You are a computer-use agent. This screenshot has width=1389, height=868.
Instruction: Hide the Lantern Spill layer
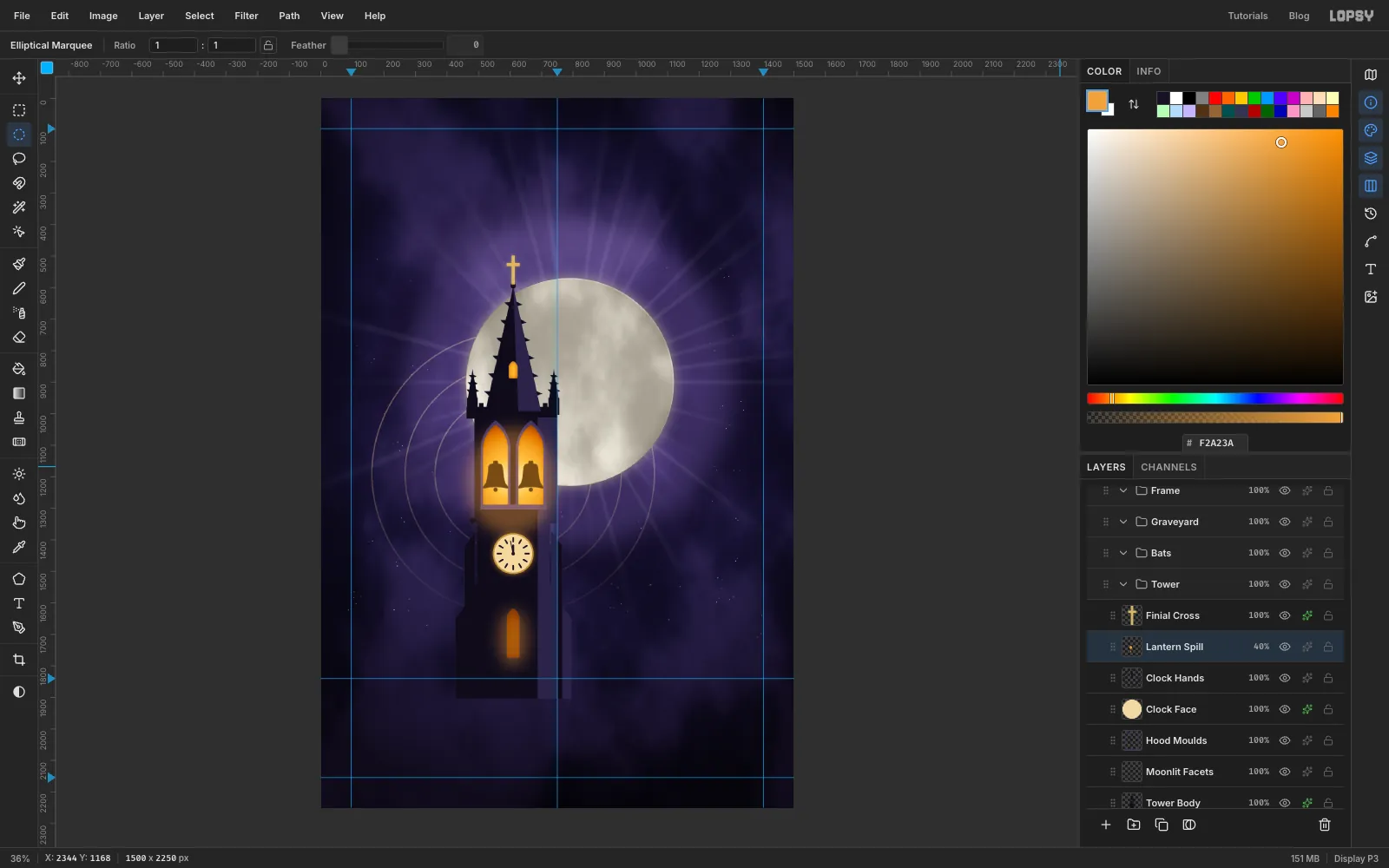tap(1285, 647)
